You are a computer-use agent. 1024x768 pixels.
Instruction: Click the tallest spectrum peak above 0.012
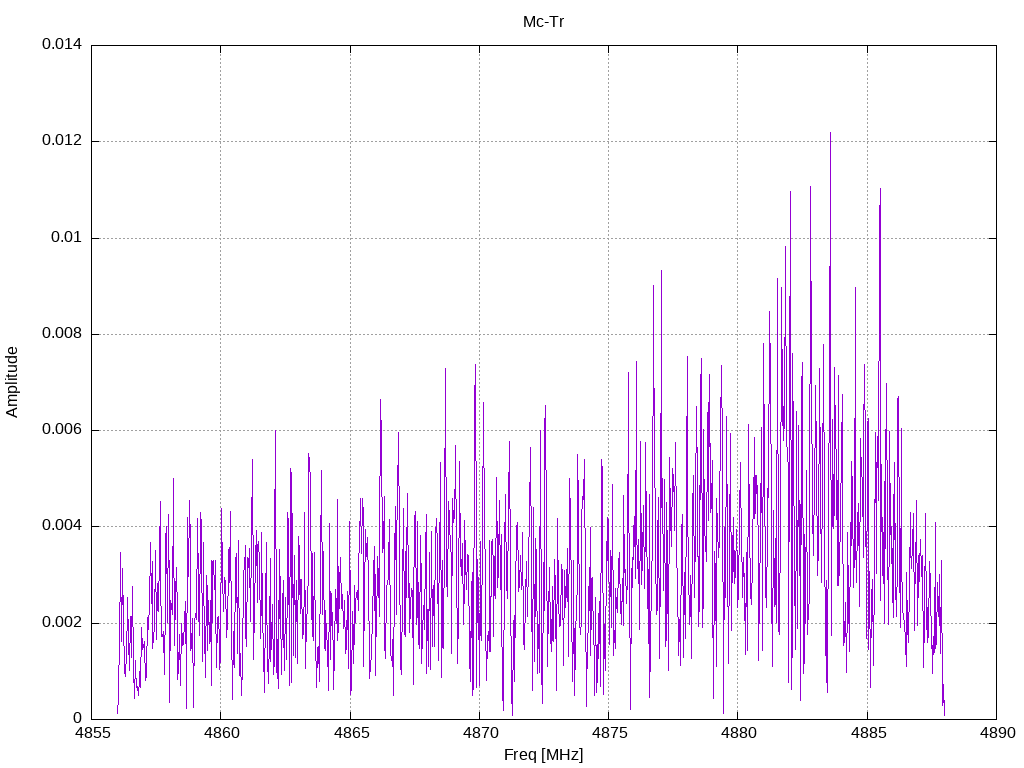pyautogui.click(x=830, y=134)
